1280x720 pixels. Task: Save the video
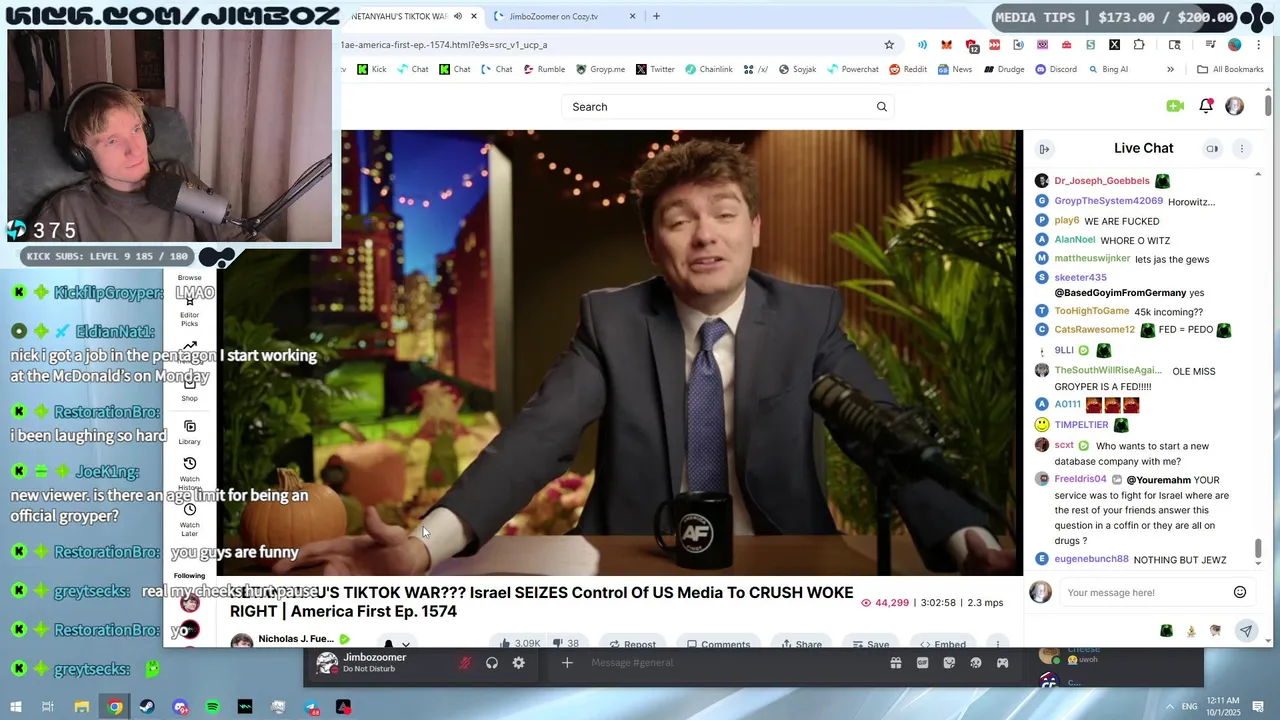tap(870, 644)
